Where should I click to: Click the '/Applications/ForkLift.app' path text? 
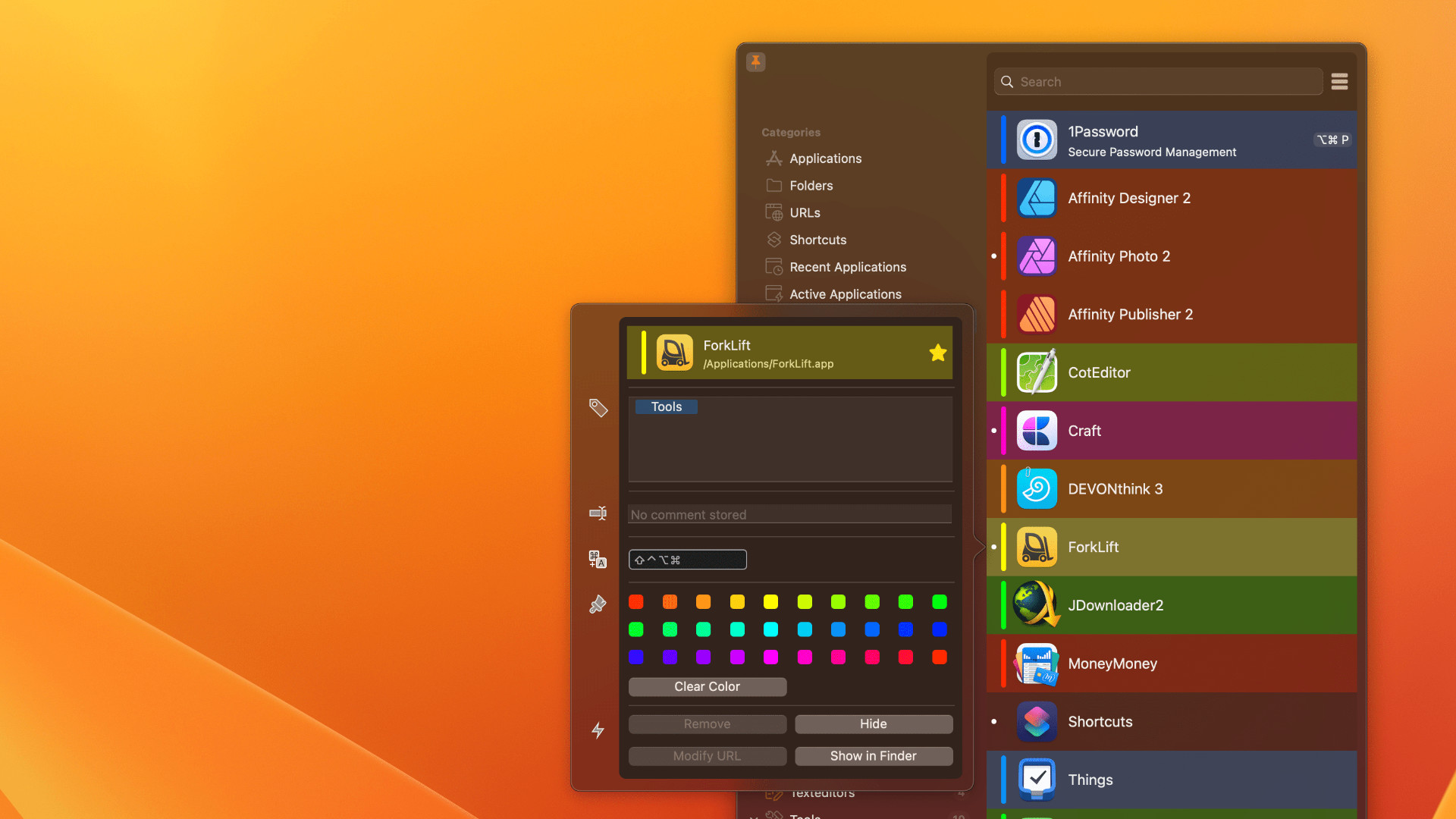[768, 364]
